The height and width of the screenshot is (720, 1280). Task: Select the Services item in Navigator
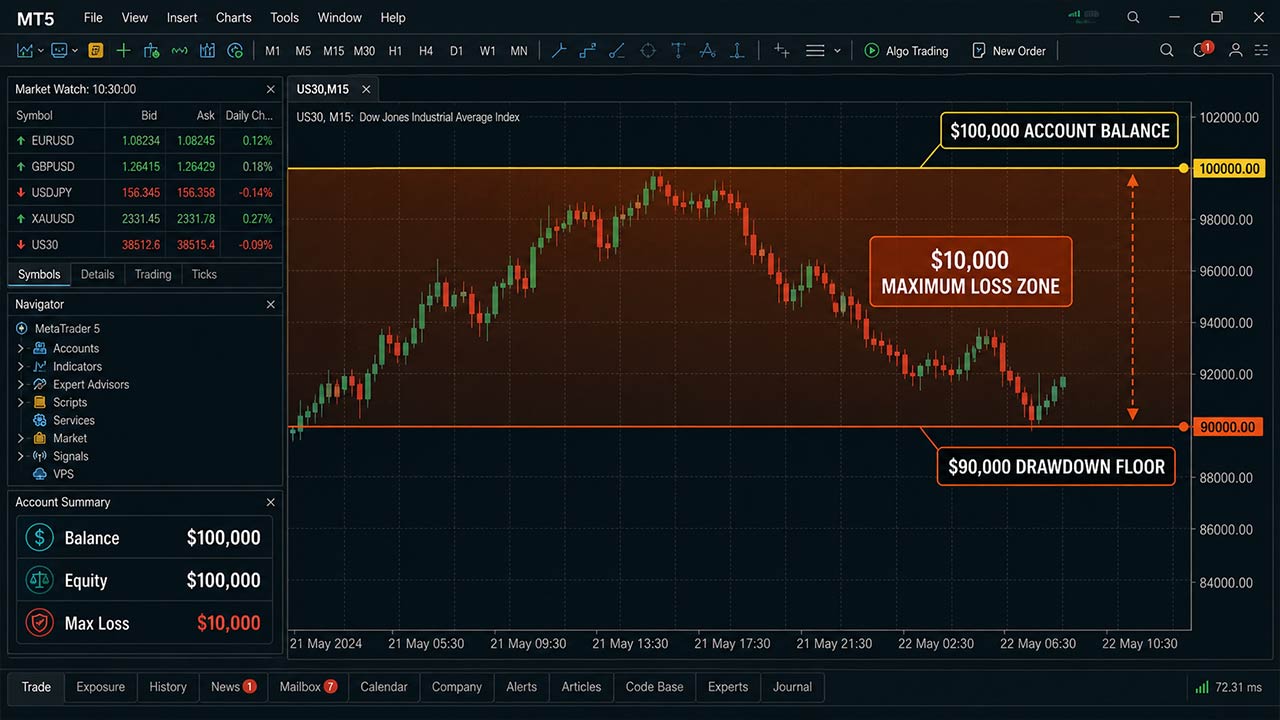coord(64,420)
